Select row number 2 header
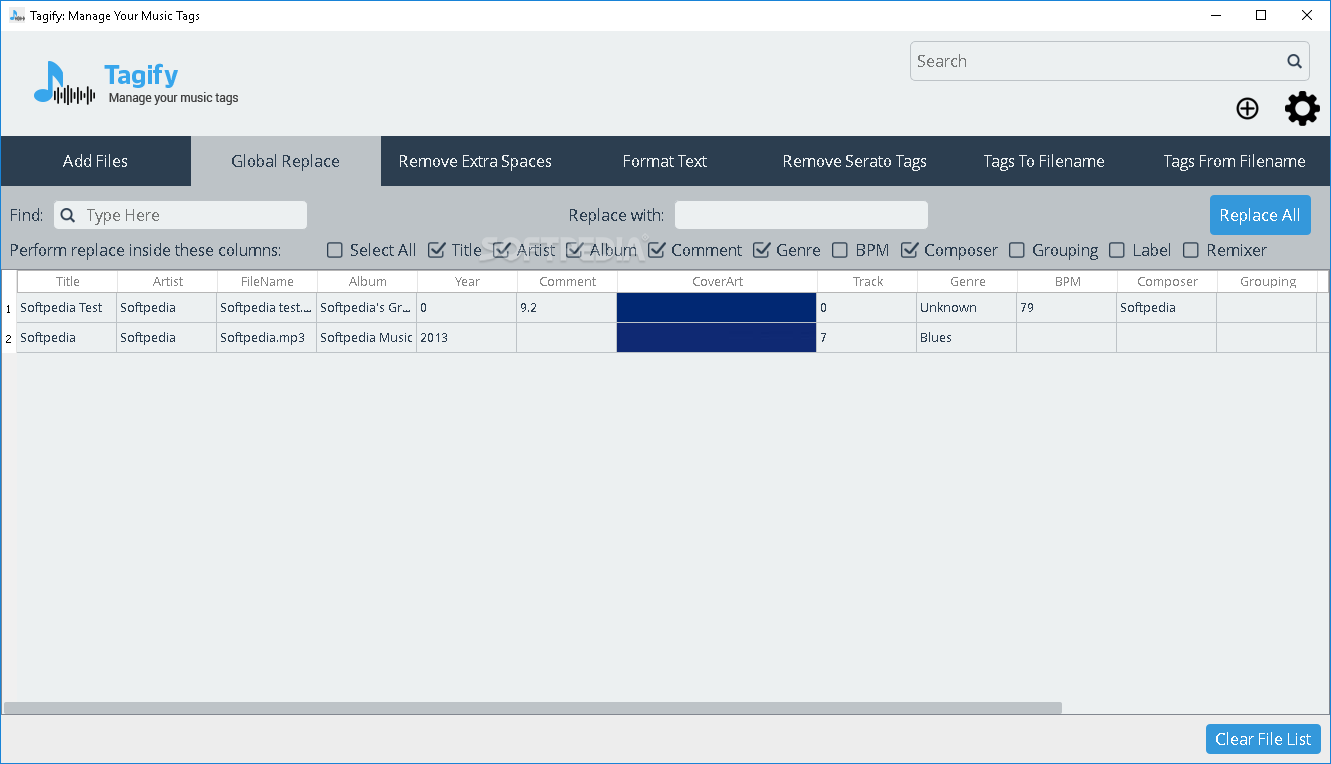This screenshot has width=1331, height=764. pyautogui.click(x=9, y=338)
